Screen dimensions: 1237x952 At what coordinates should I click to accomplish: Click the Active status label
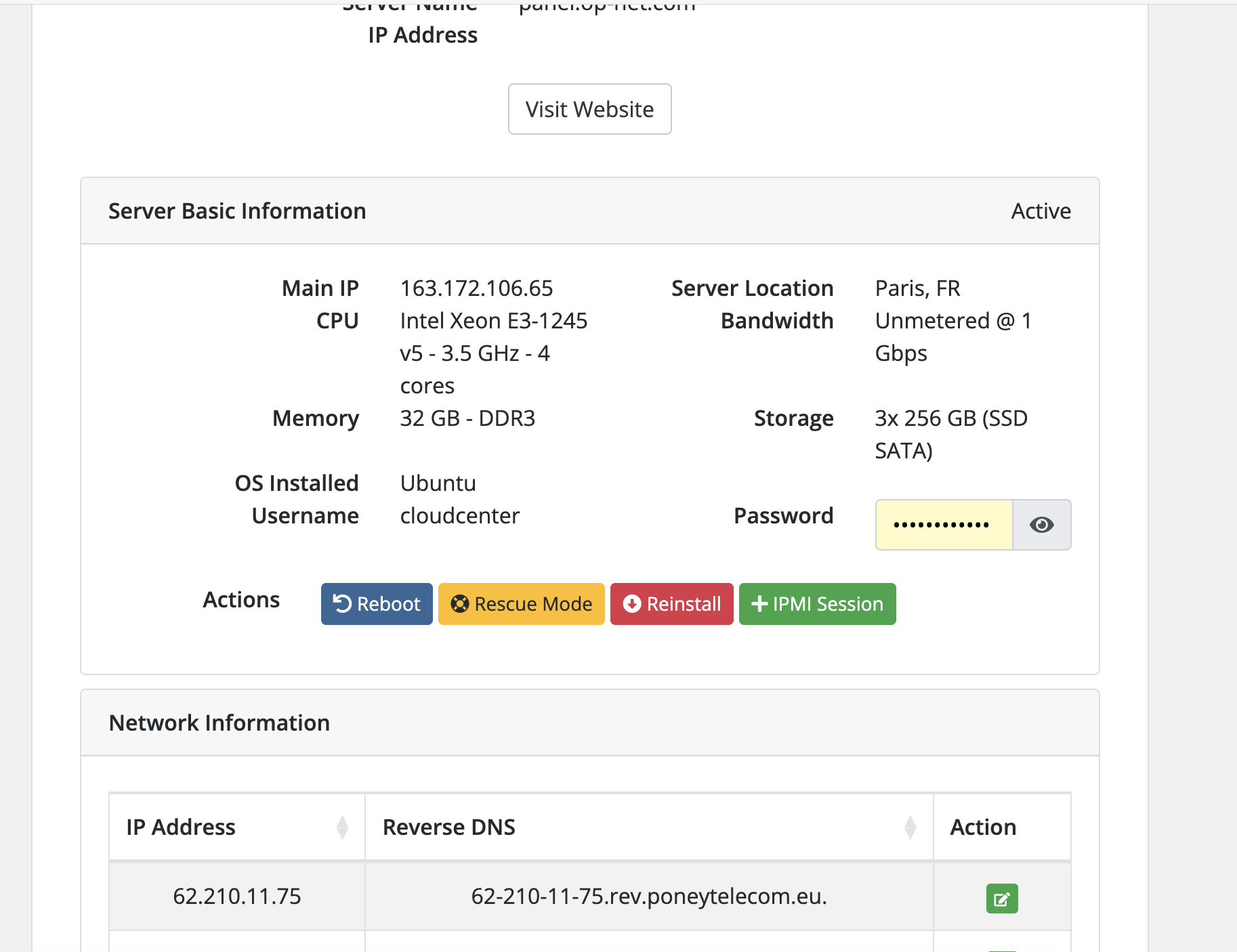coord(1041,211)
